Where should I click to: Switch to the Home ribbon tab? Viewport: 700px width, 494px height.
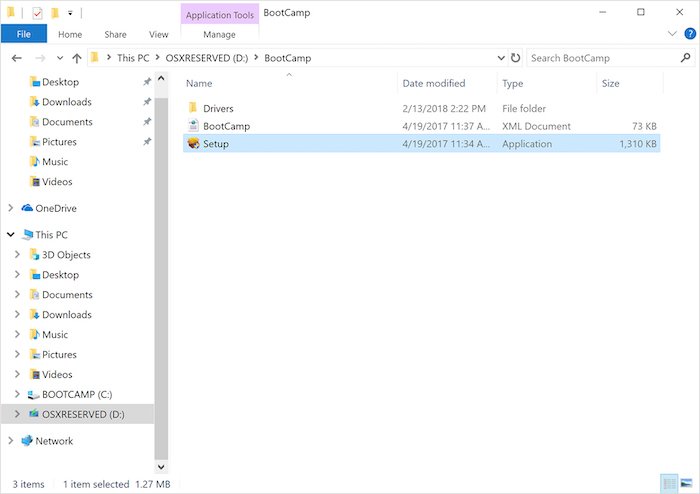70,34
